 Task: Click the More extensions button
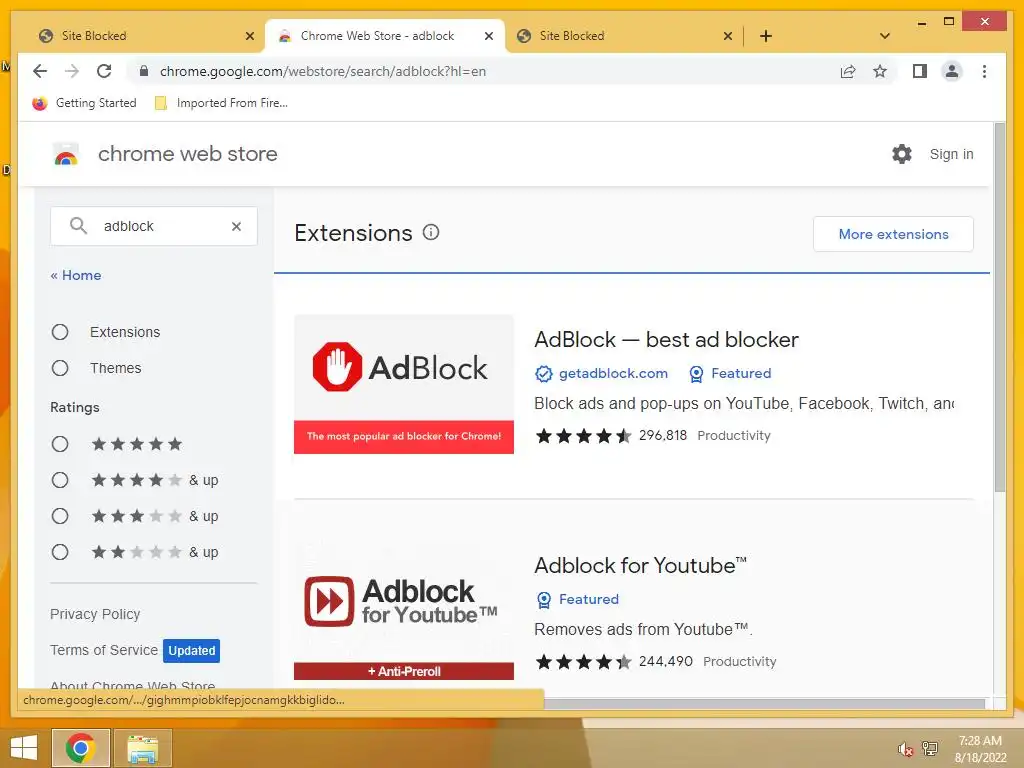coord(893,234)
